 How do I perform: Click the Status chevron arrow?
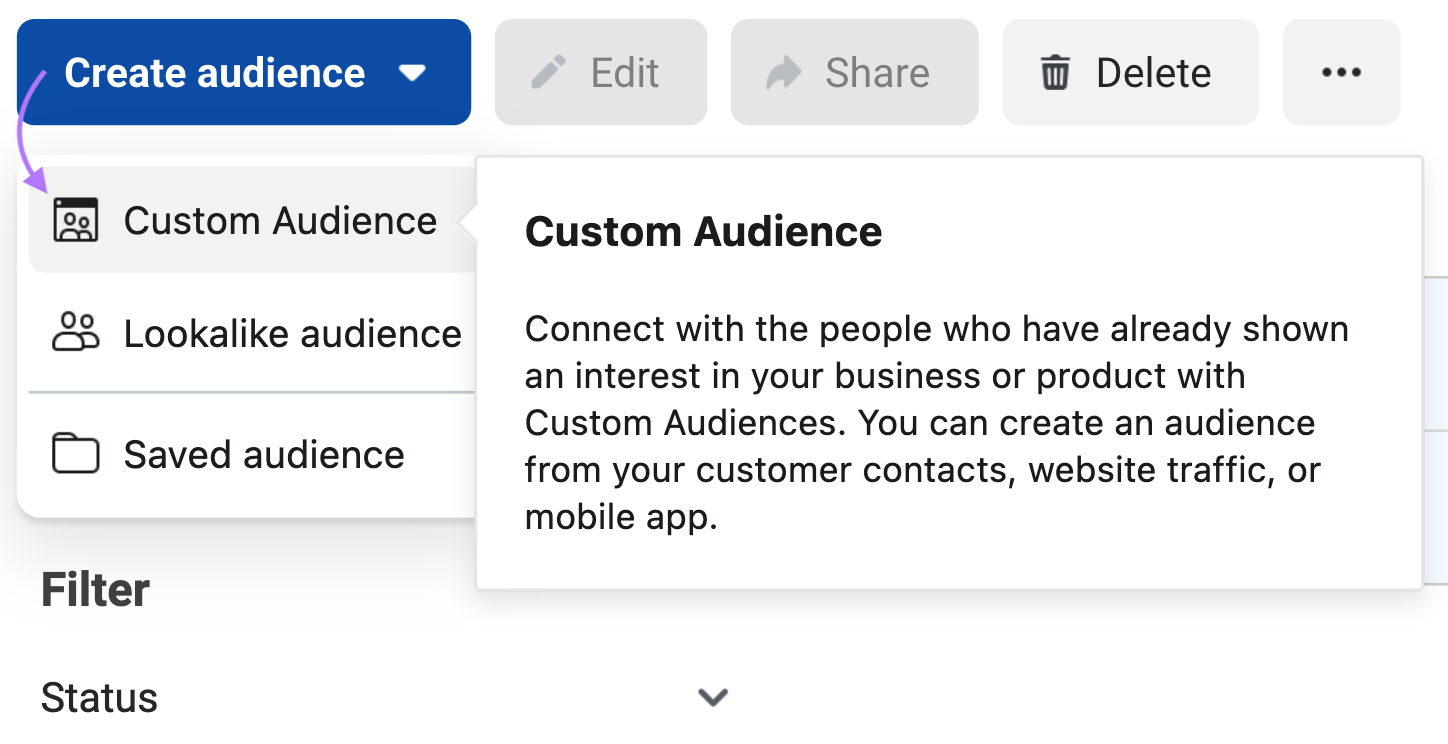point(711,697)
